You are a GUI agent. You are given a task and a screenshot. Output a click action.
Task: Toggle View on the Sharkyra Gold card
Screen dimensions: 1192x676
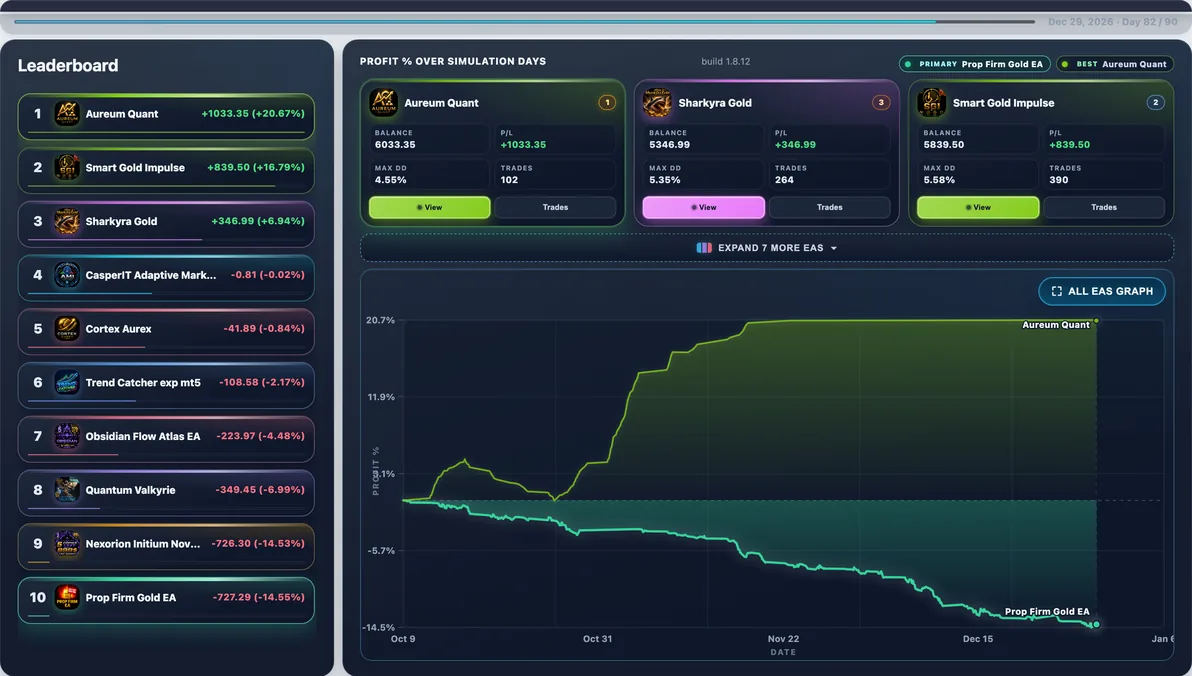pyautogui.click(x=704, y=208)
